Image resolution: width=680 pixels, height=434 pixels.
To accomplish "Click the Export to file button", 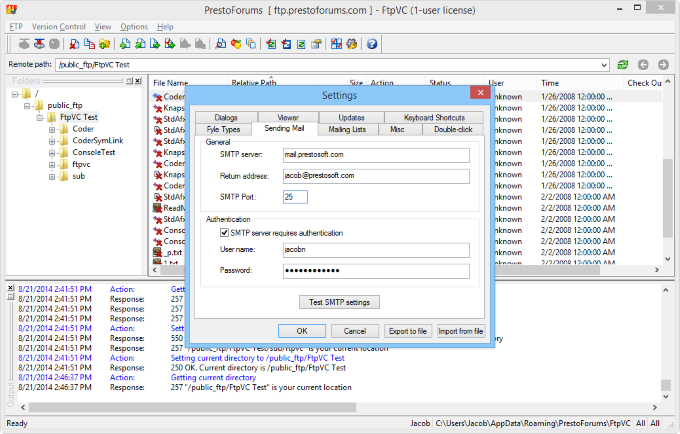I will click(408, 331).
